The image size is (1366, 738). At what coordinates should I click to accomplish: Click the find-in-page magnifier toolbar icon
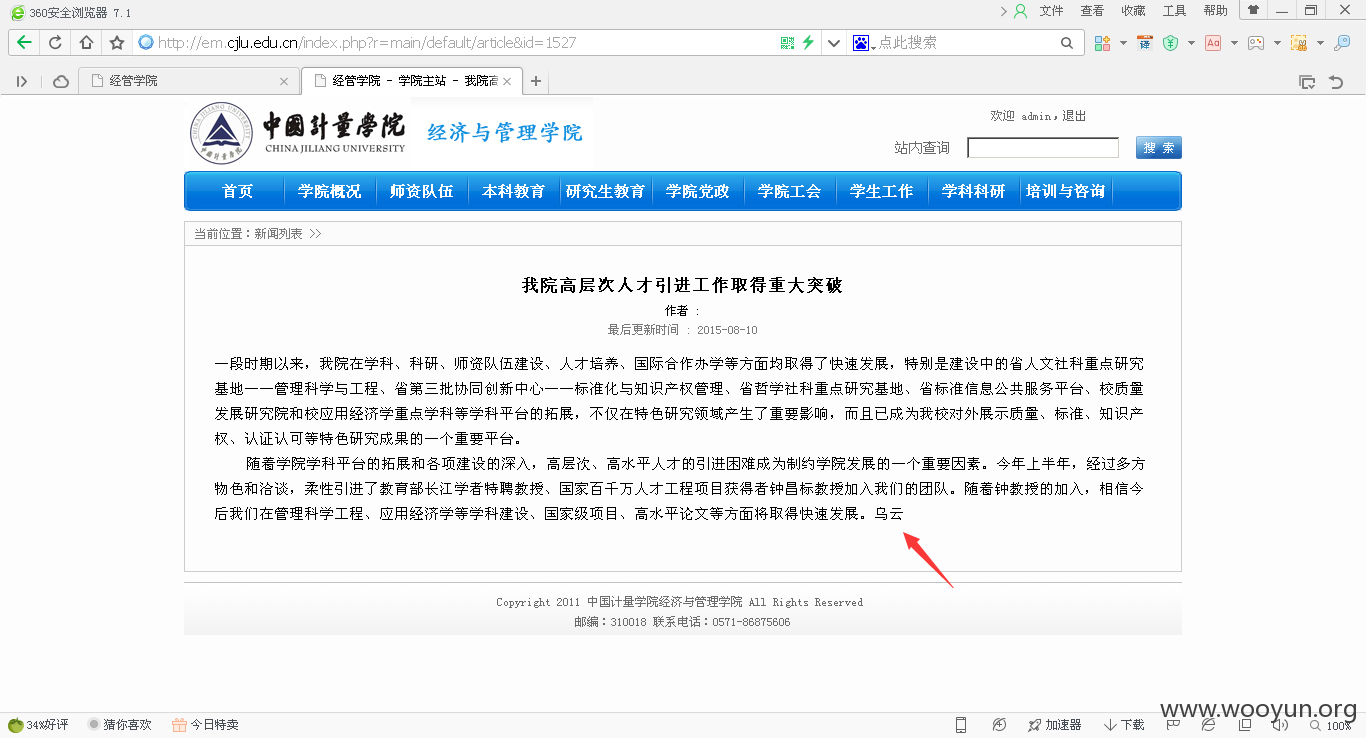pos(1342,43)
